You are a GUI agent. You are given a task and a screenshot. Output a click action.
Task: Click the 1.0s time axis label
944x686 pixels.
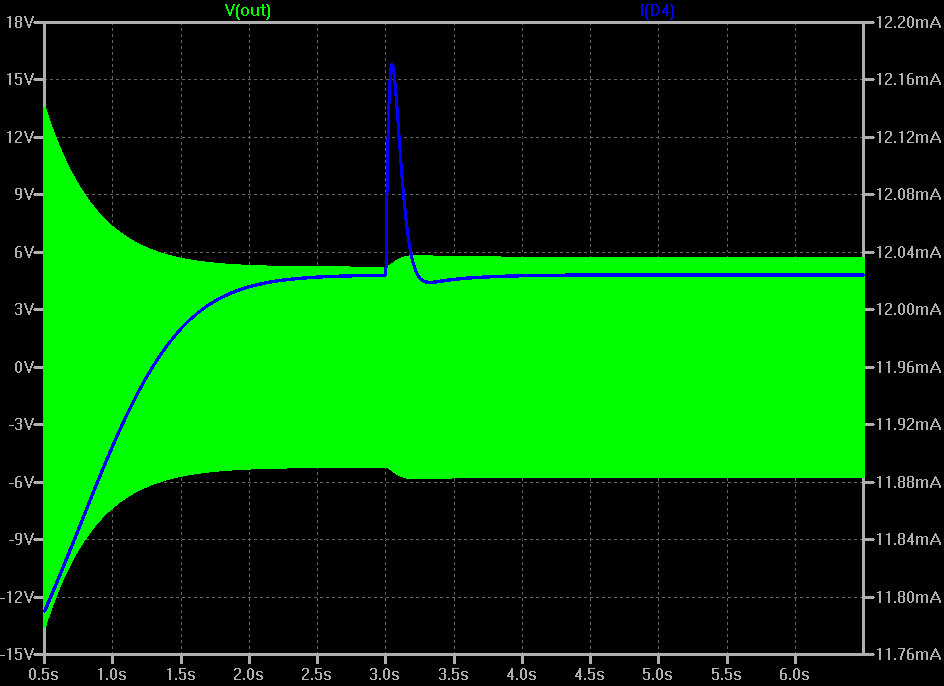[x=112, y=674]
